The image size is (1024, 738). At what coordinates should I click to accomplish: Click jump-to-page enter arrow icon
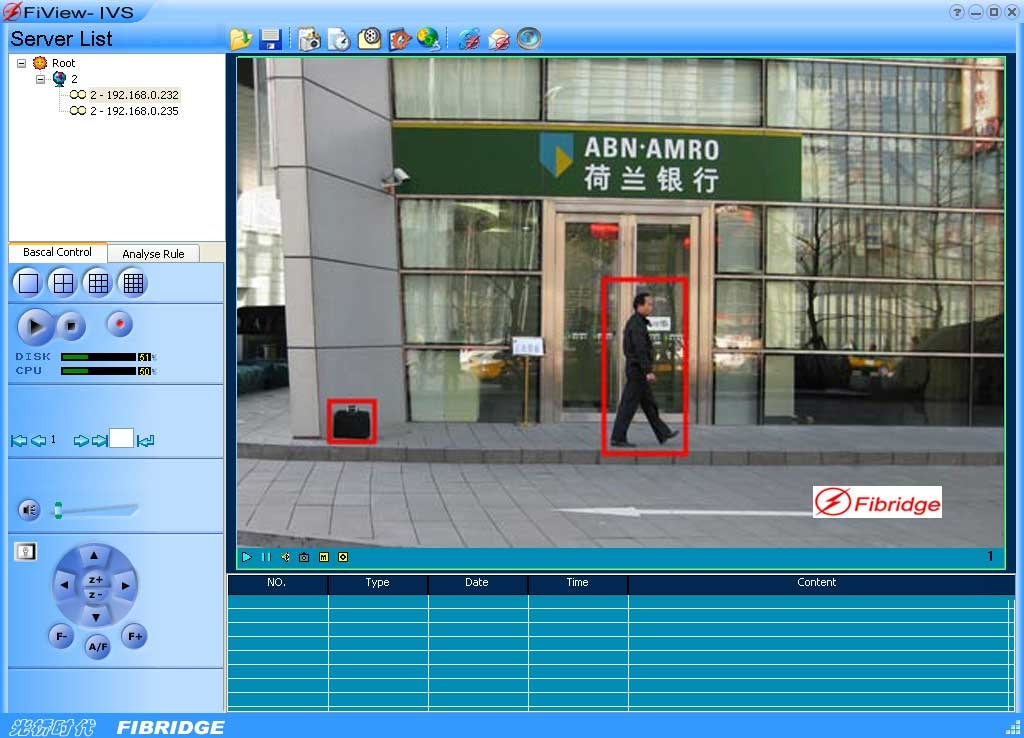(146, 441)
